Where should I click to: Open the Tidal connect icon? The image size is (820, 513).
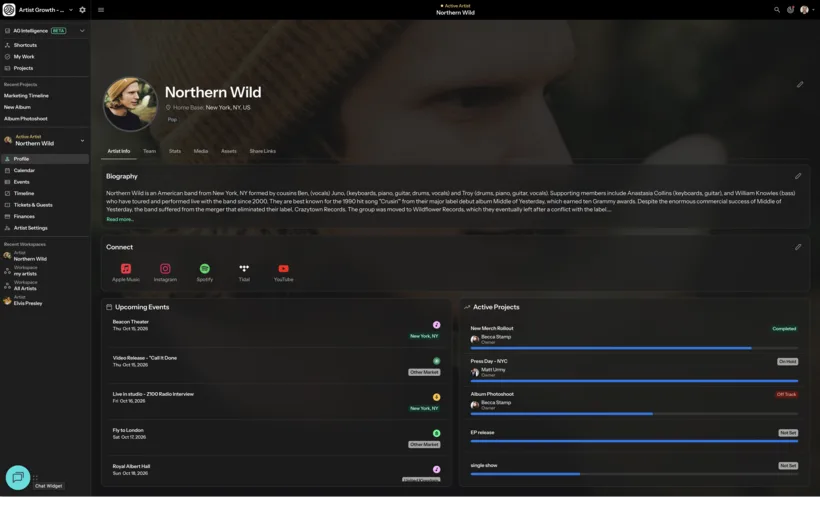[x=244, y=269]
